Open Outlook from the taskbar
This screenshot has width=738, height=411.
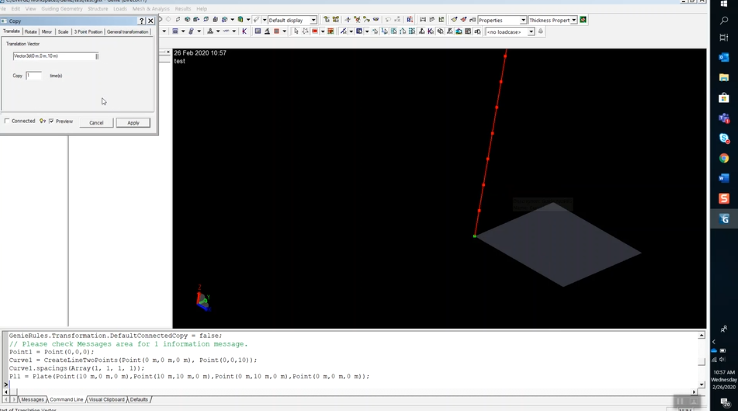(x=724, y=57)
